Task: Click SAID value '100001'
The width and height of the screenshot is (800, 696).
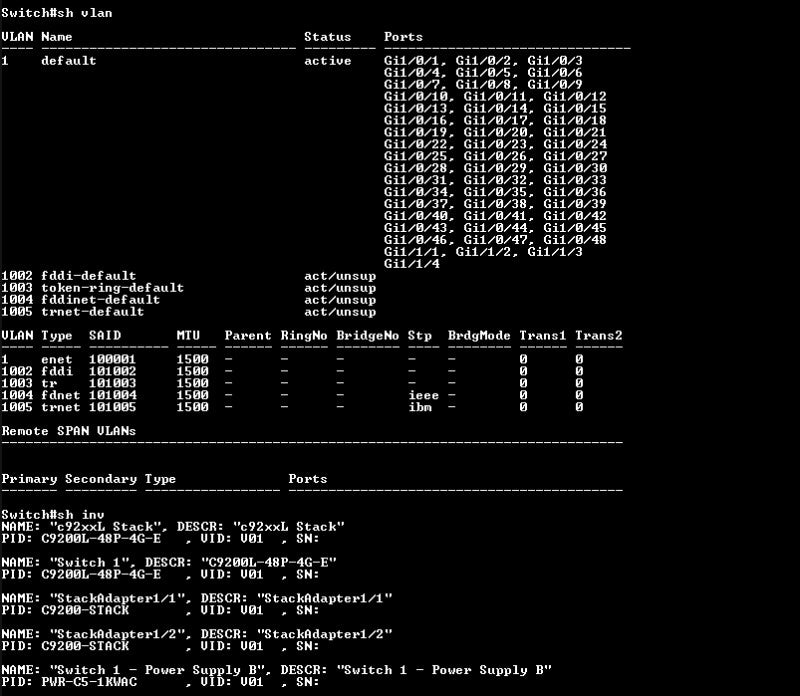Action: 112,360
